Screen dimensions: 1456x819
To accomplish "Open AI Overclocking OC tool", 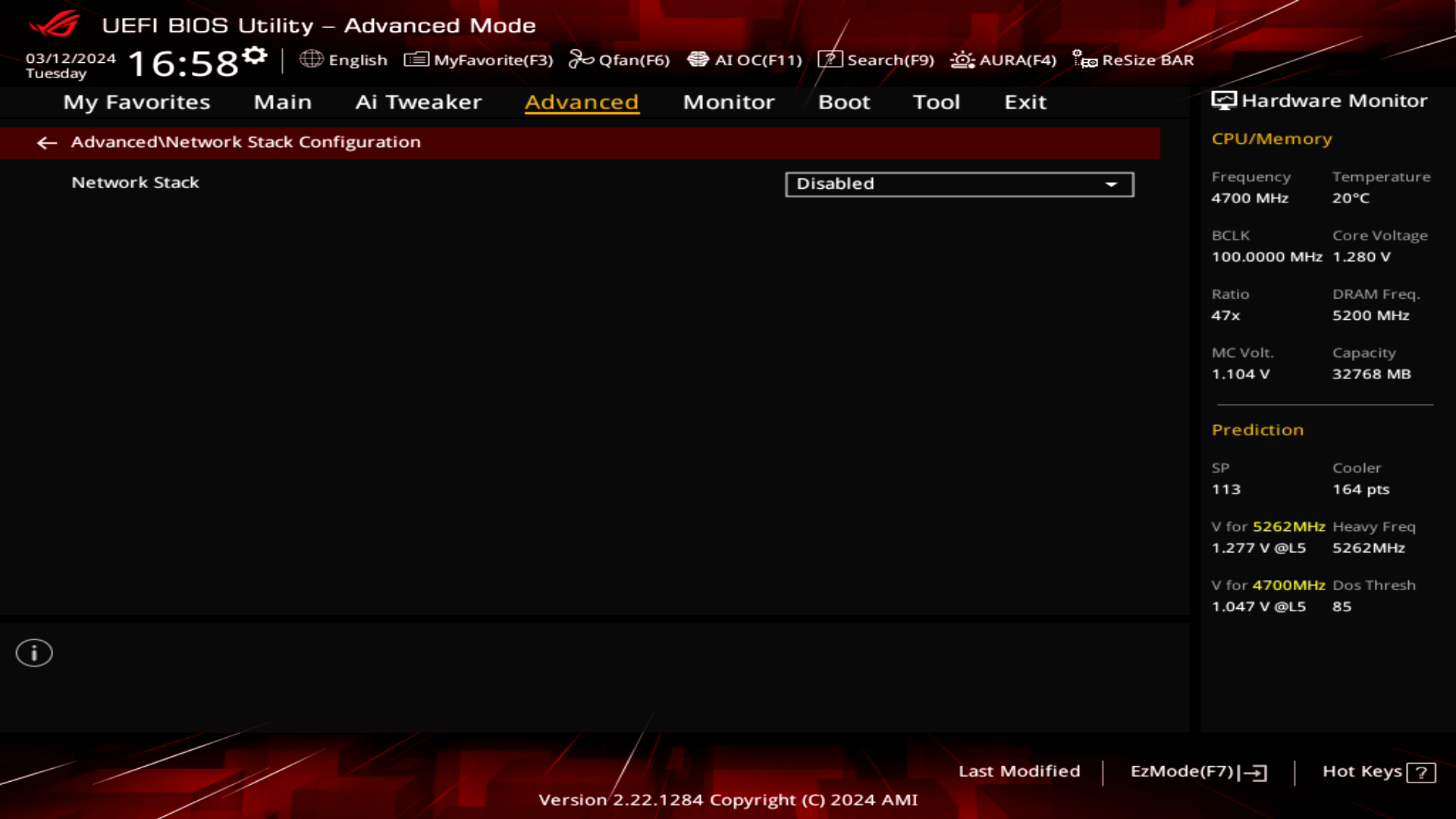I will coord(744,60).
